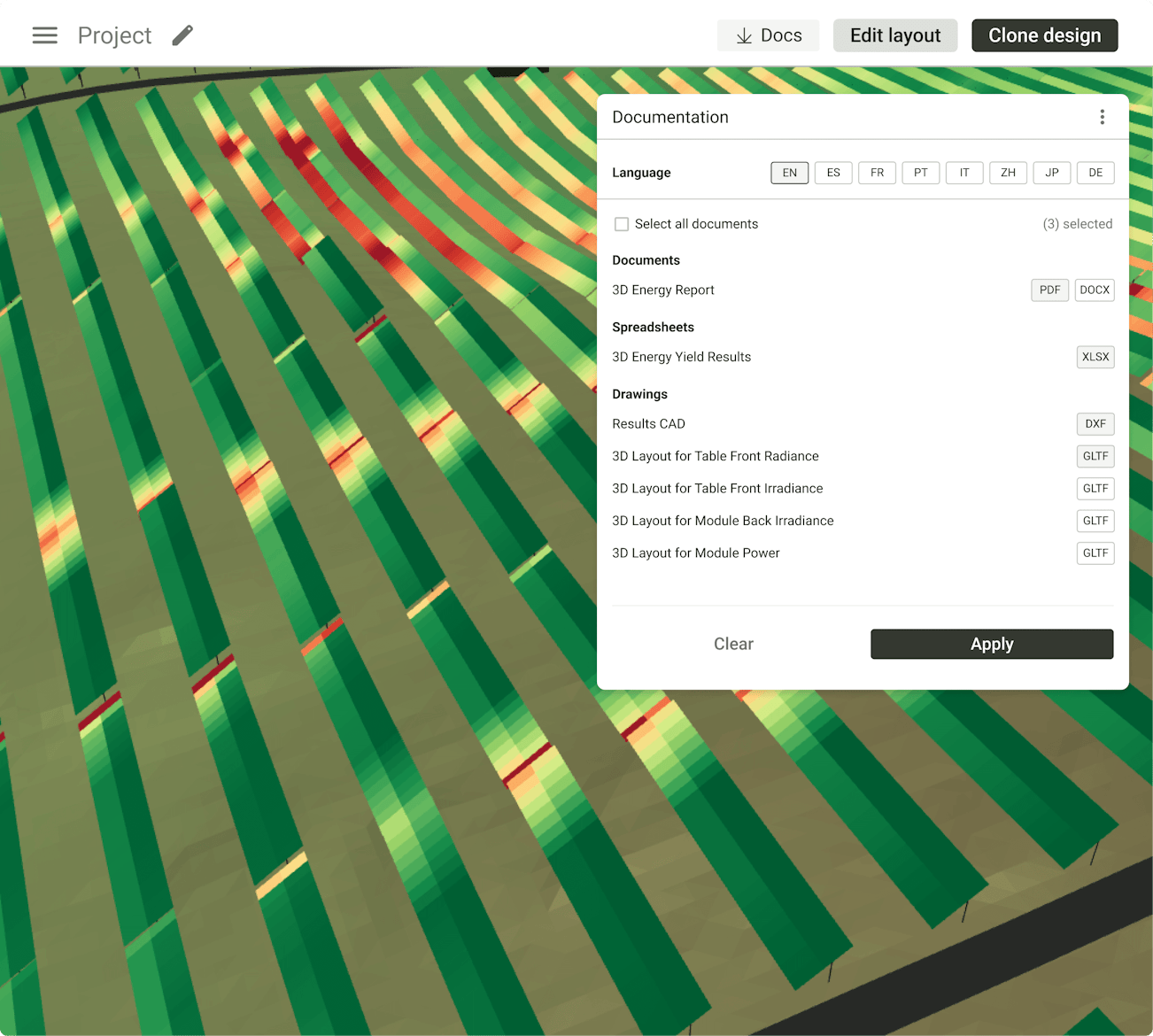Check the Select all documents checkbox

[621, 224]
